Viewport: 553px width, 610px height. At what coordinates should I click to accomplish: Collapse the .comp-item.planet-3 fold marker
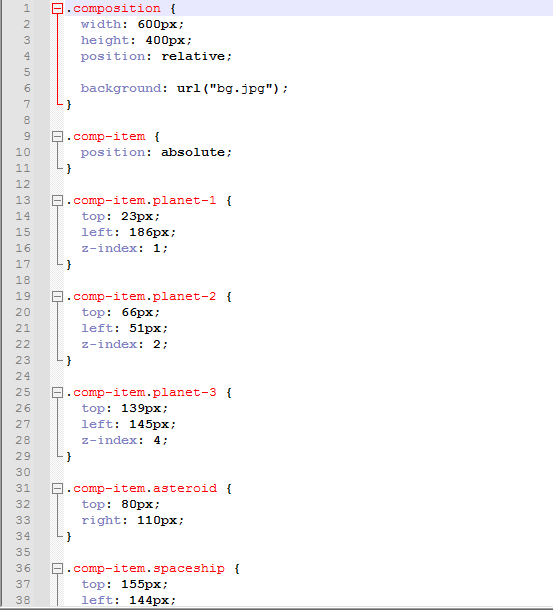[x=57, y=392]
